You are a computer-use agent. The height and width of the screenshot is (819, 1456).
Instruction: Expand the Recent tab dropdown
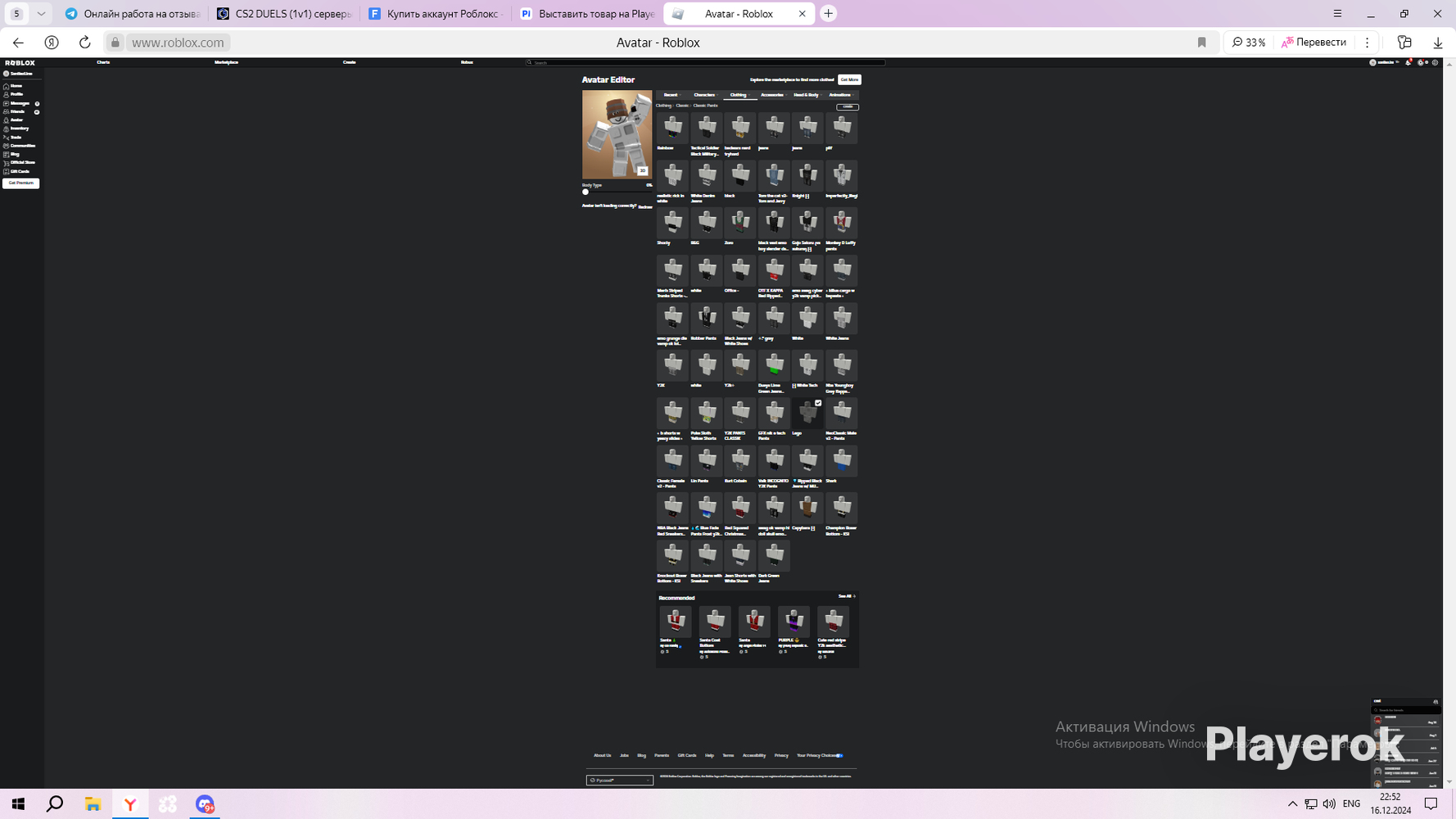pyautogui.click(x=671, y=95)
